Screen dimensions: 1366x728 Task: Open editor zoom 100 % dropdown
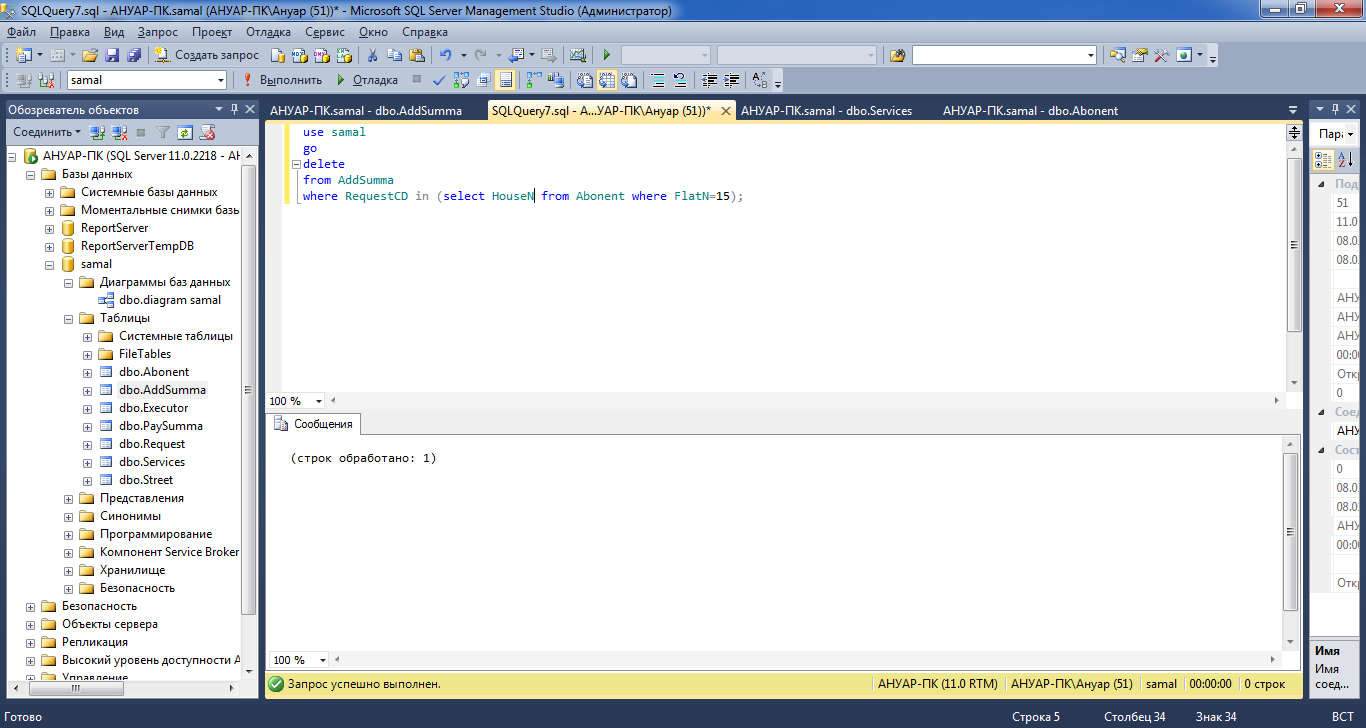(320, 401)
